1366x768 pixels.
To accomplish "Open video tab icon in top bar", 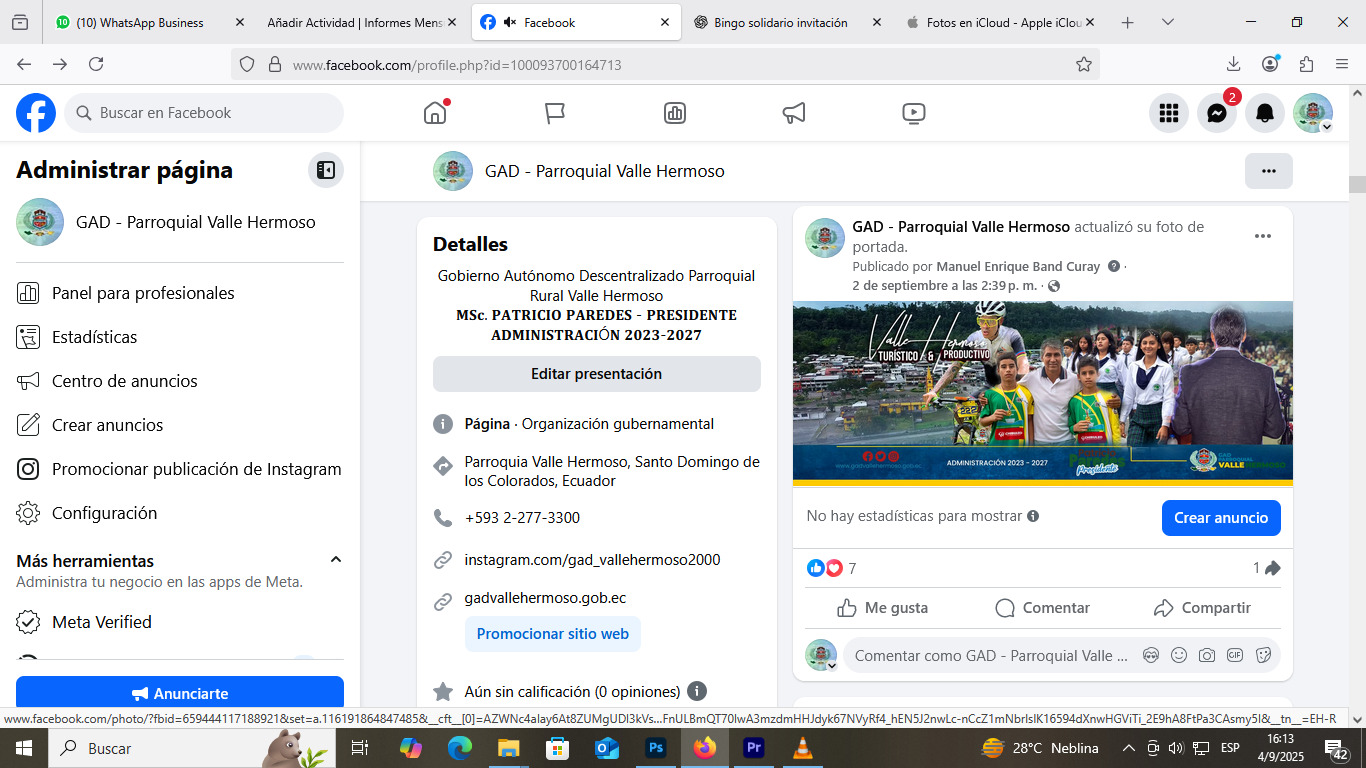I will [x=913, y=113].
